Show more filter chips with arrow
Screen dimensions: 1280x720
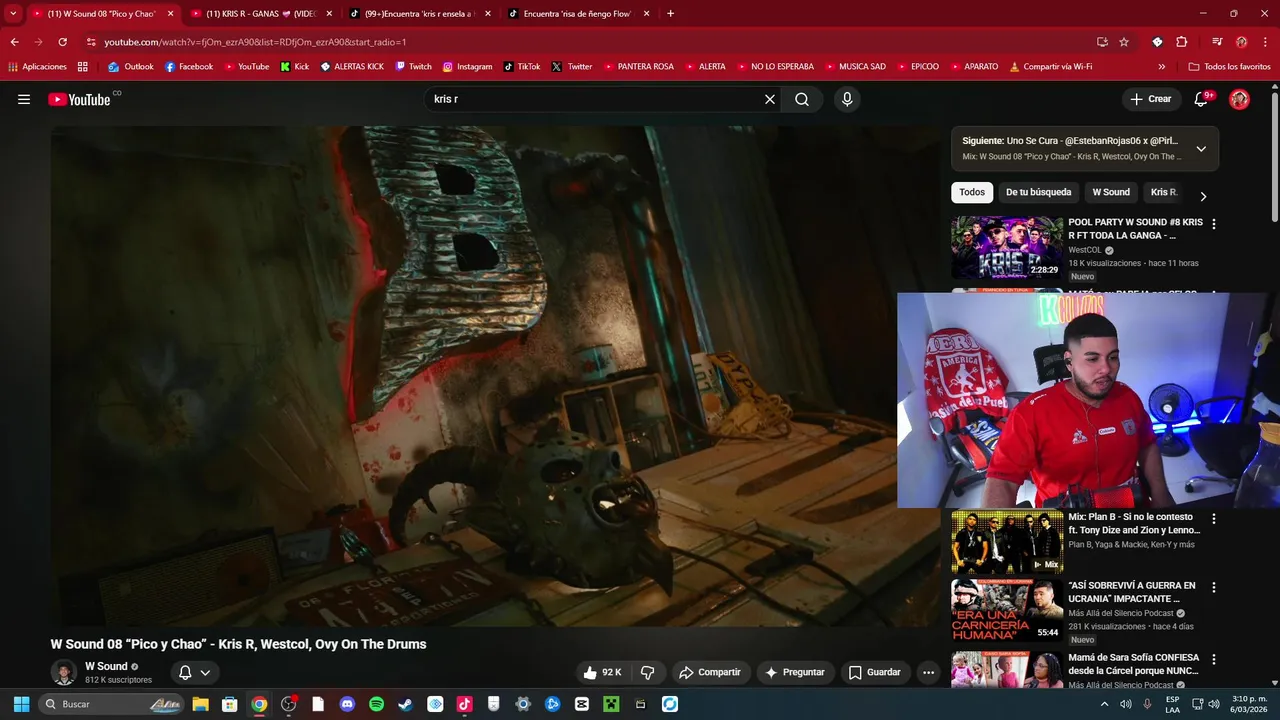[1203, 196]
